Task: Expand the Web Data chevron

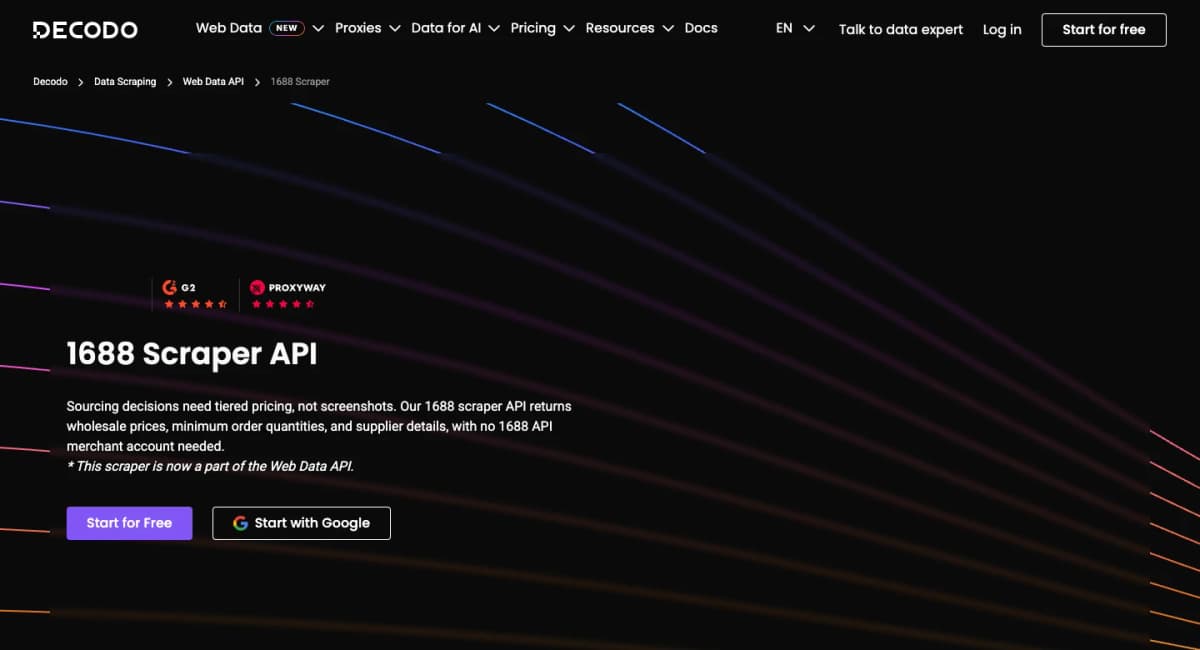Action: pos(318,29)
